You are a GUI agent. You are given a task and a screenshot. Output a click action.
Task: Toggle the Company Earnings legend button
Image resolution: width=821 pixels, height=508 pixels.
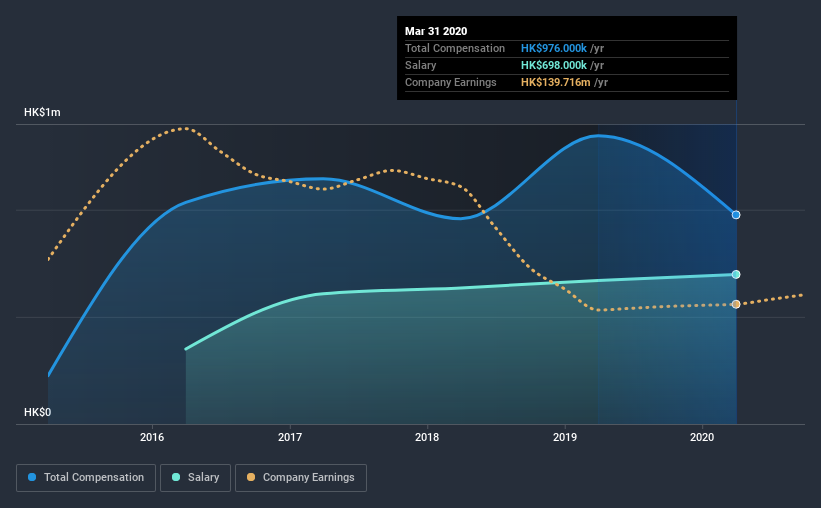301,478
